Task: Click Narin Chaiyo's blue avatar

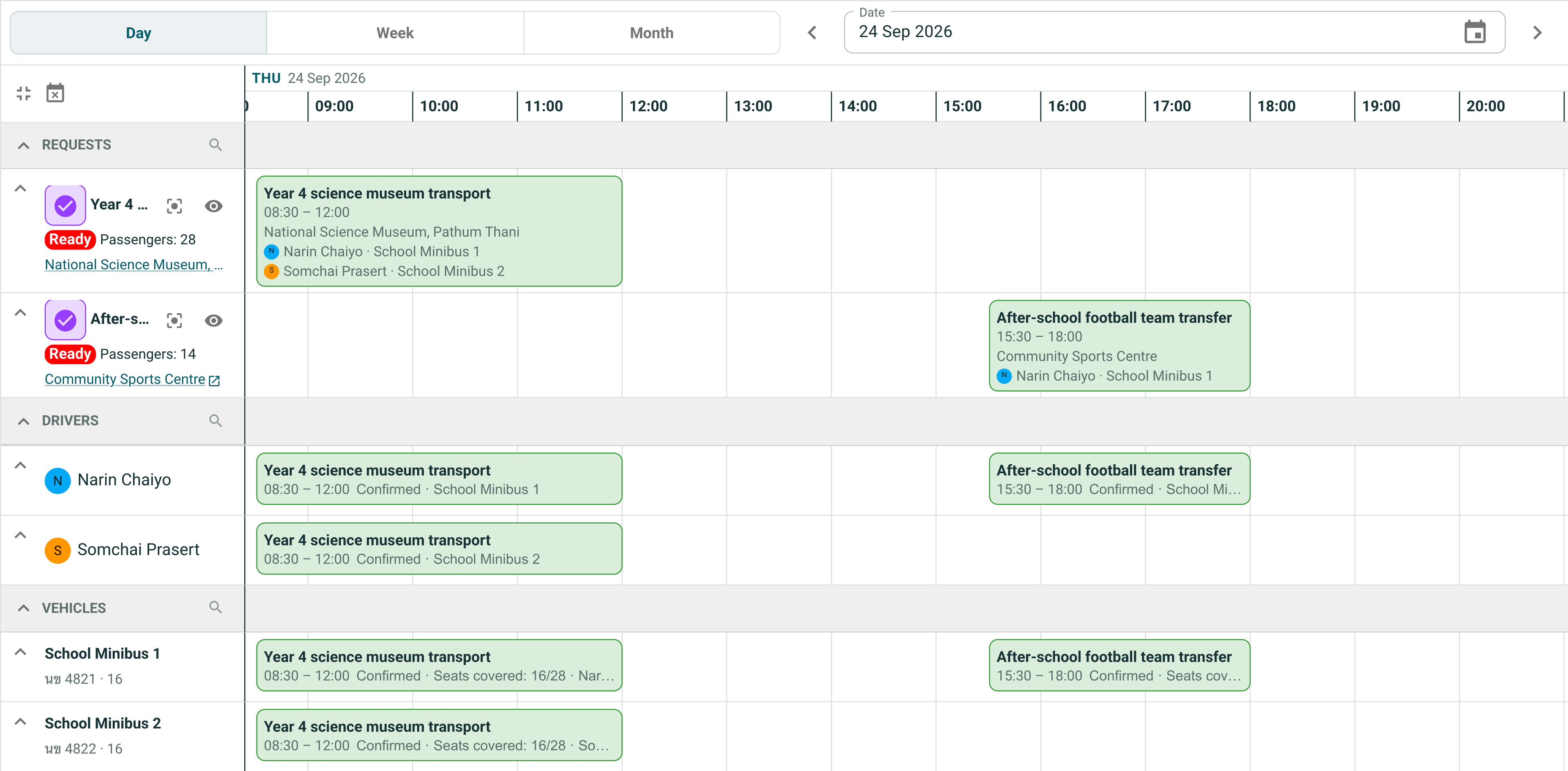Action: click(x=58, y=481)
